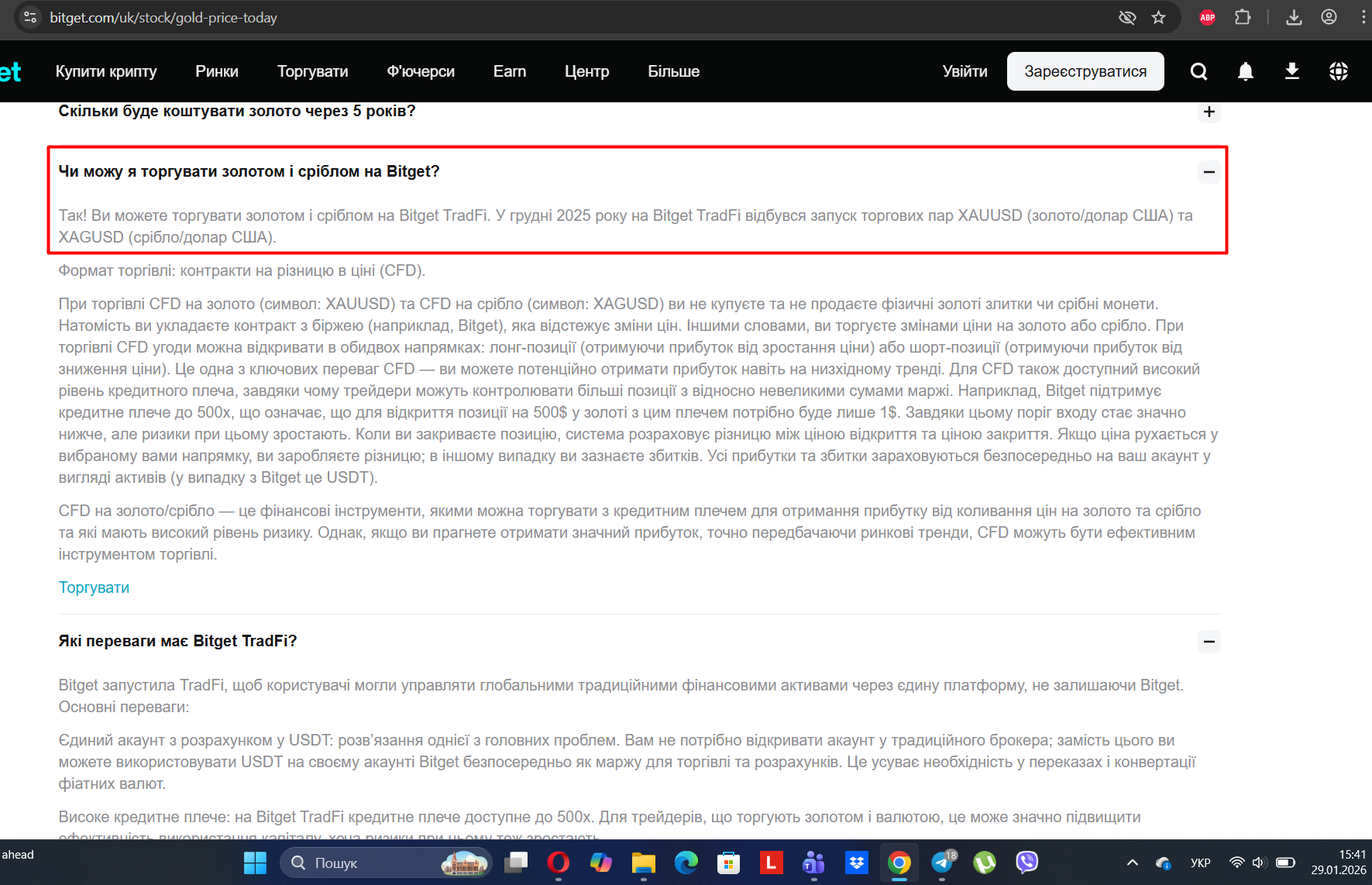Follow the blue Торгувати link
1372x885 pixels.
click(94, 587)
